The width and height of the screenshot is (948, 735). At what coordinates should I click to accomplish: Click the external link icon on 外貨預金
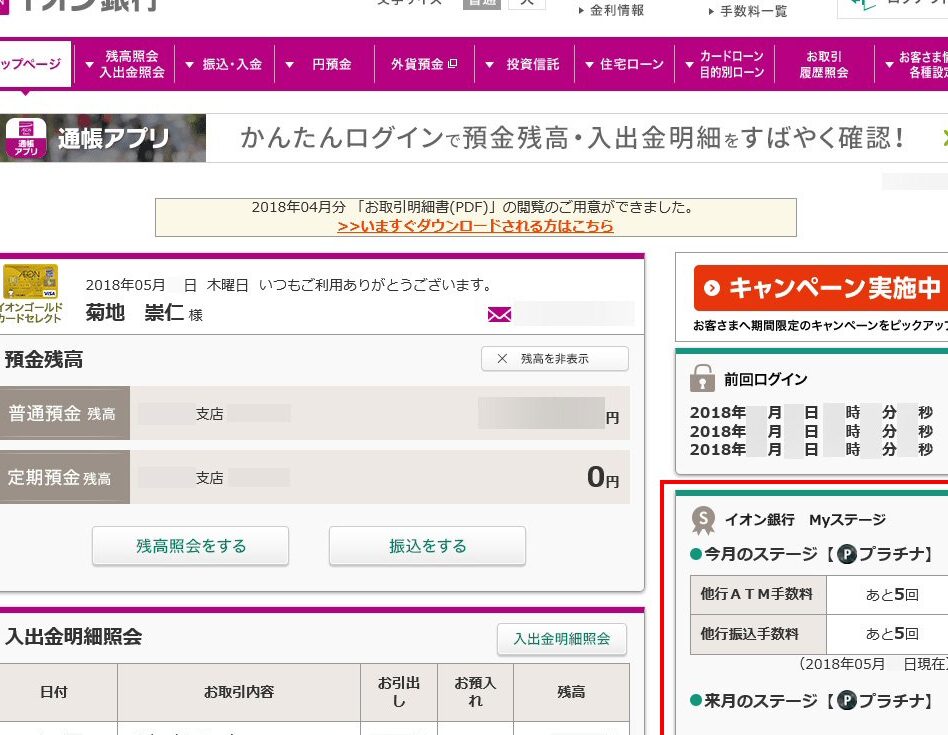pos(453,64)
